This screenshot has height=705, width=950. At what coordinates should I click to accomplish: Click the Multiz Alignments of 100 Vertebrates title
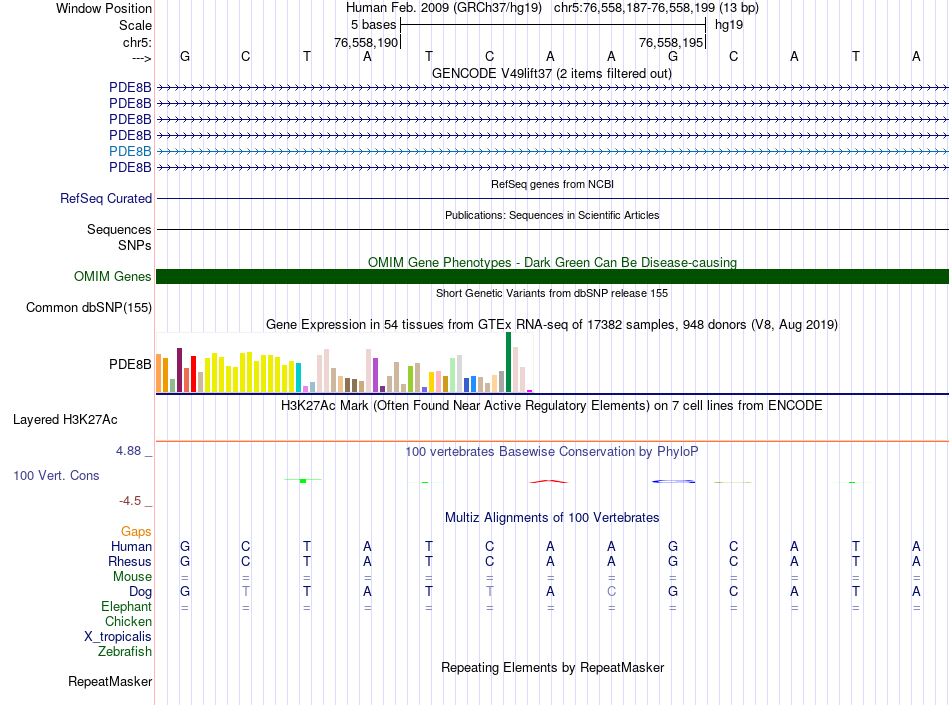(552, 518)
